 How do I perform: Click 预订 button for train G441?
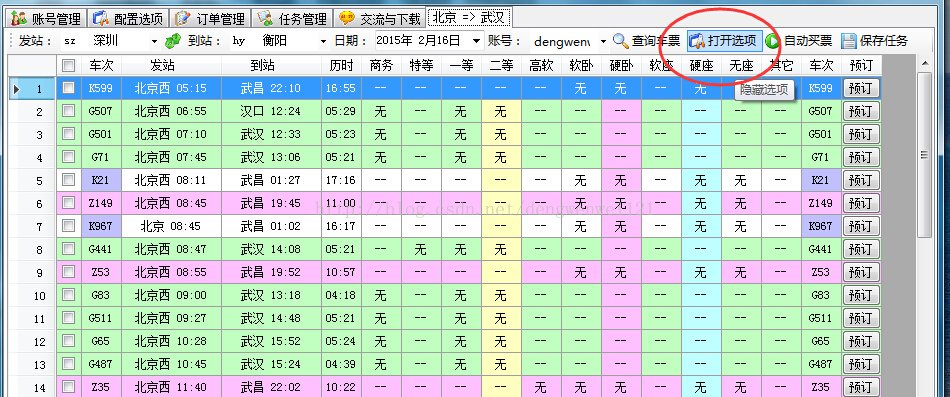861,250
